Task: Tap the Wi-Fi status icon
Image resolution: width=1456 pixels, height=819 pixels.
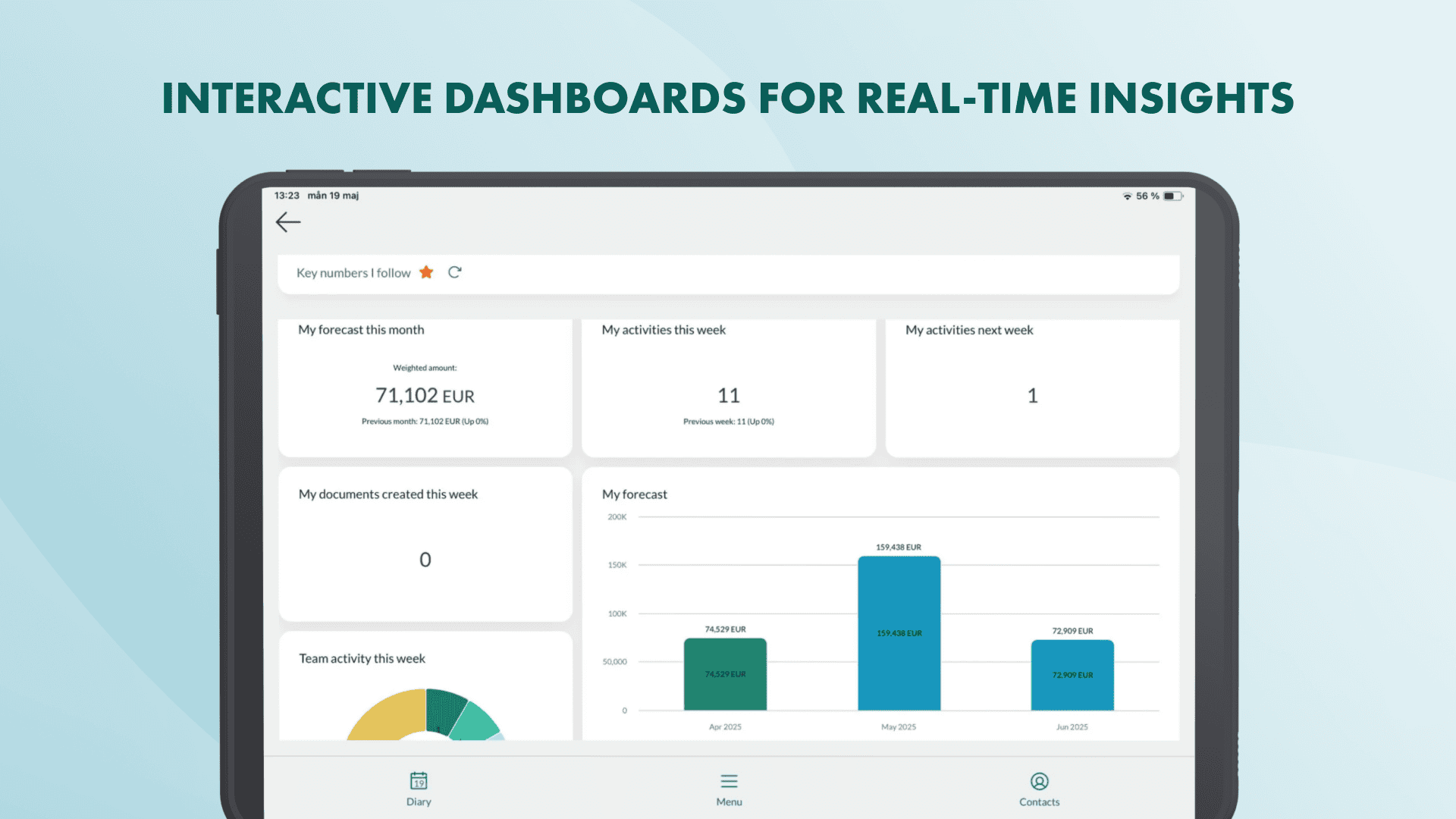Action: 1128,196
